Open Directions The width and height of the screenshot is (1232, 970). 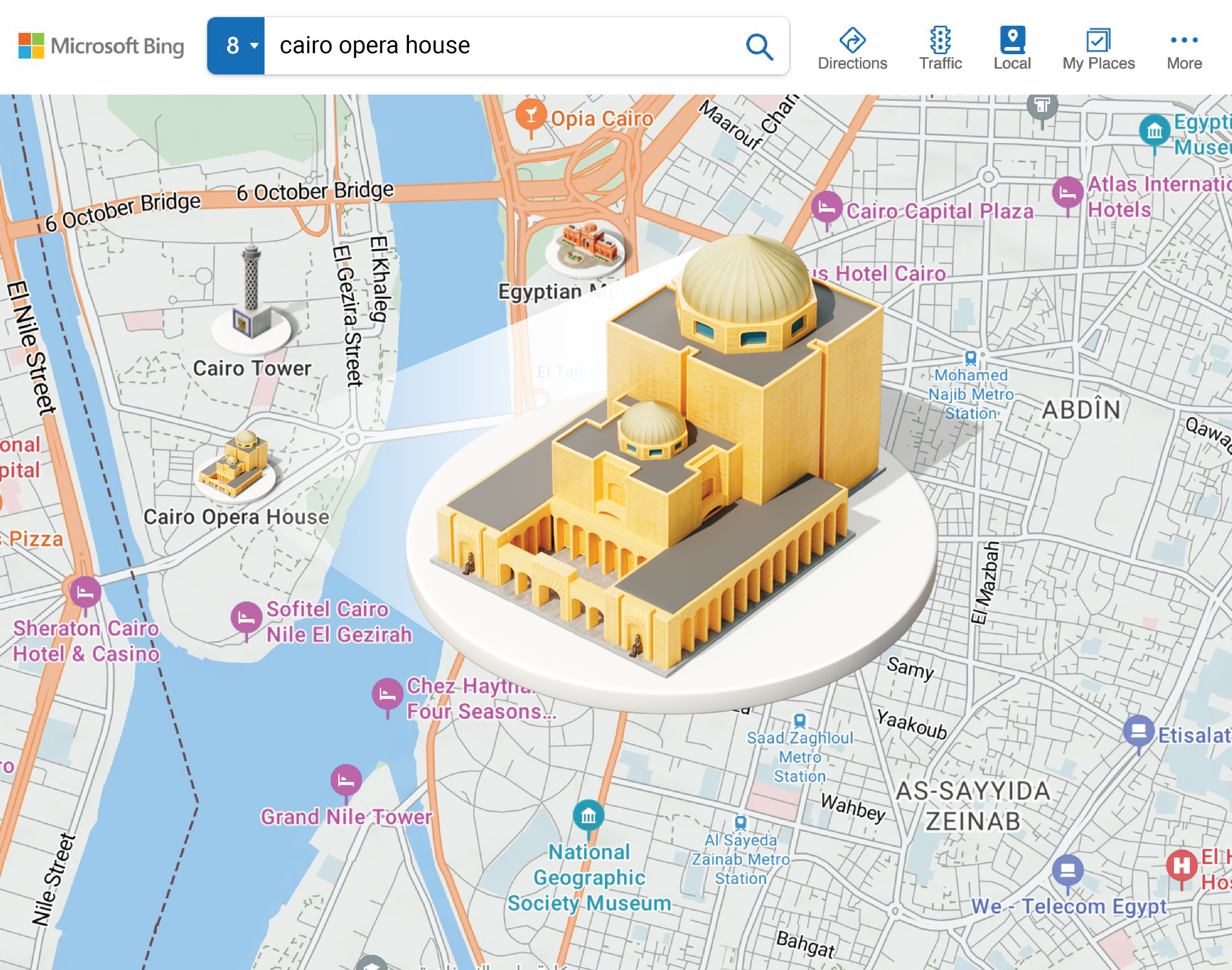coord(852,48)
